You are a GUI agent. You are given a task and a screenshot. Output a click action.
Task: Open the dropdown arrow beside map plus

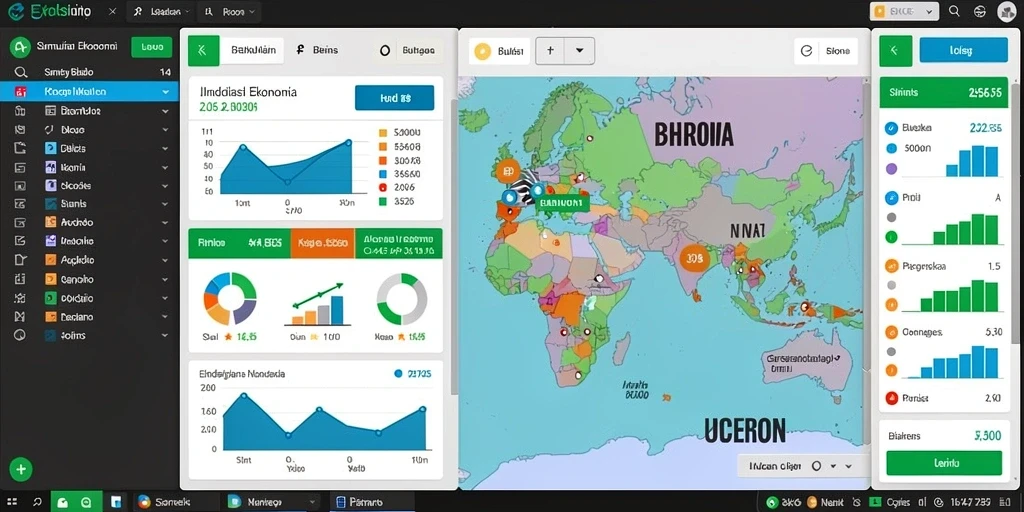(579, 51)
